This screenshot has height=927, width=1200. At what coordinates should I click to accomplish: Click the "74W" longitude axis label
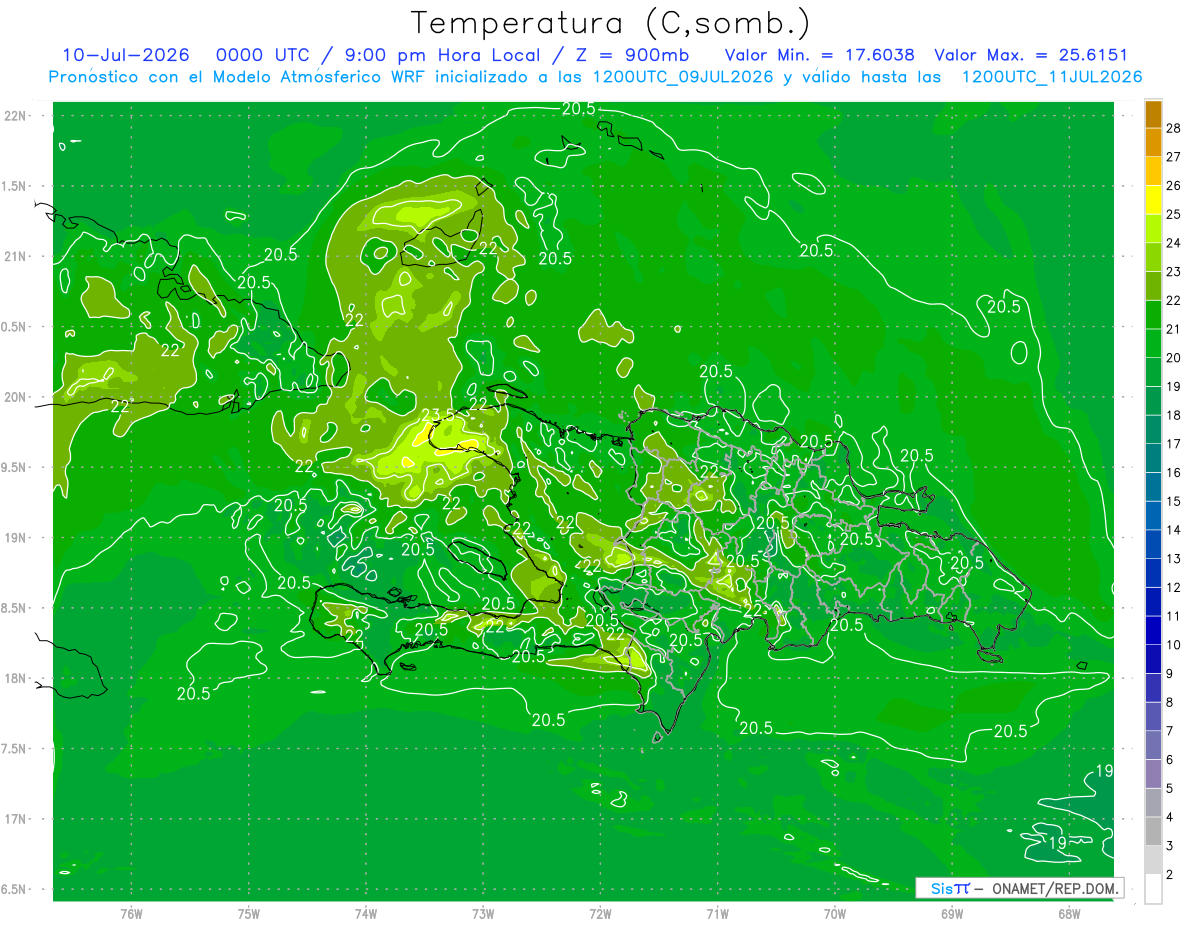tap(366, 913)
